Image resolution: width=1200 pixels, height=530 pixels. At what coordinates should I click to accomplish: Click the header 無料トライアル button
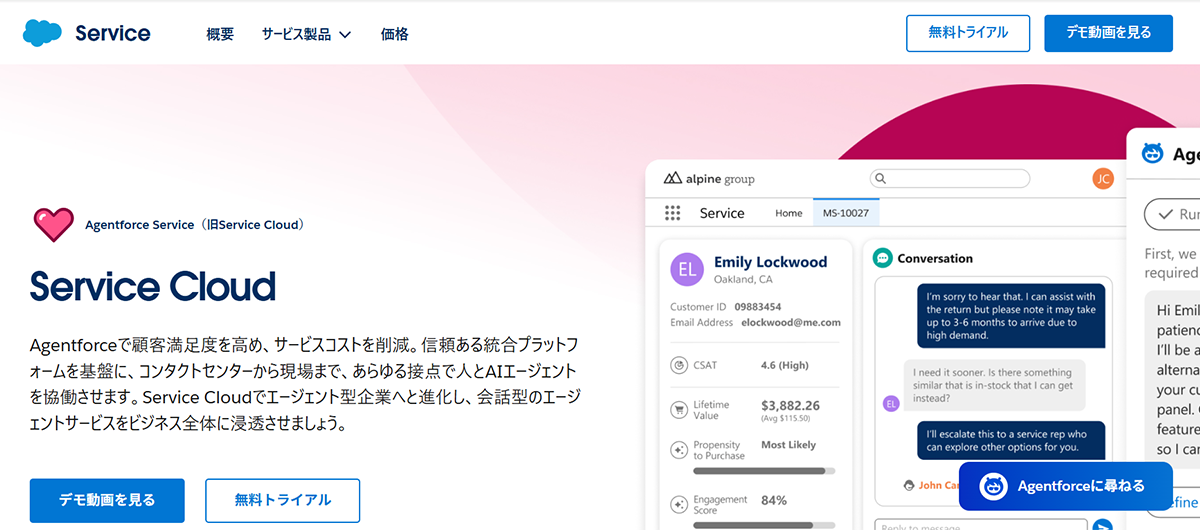tap(967, 33)
